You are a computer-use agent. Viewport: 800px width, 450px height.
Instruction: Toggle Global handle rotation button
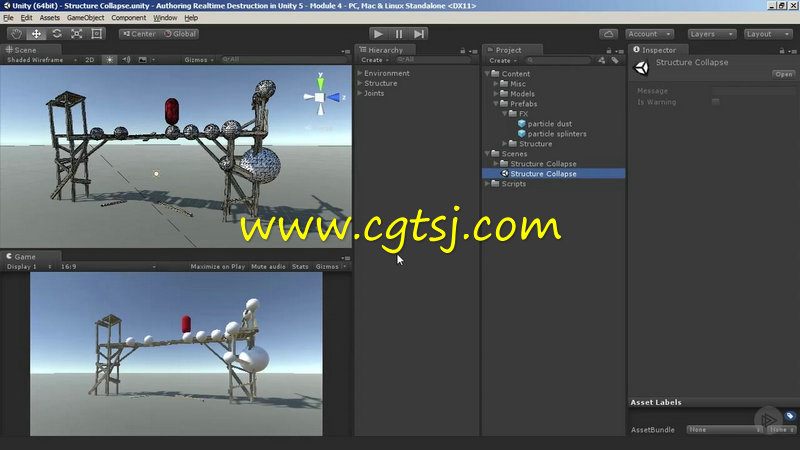point(180,34)
